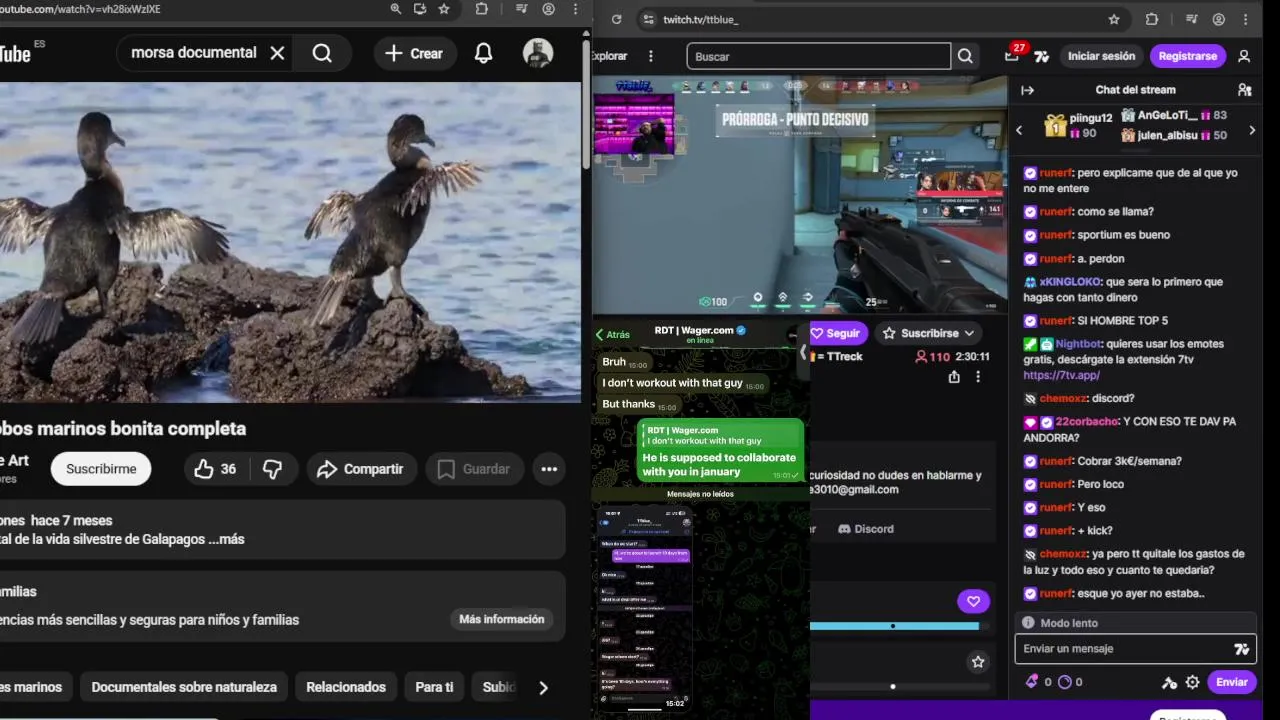Open chat settings gear

tap(1192, 682)
